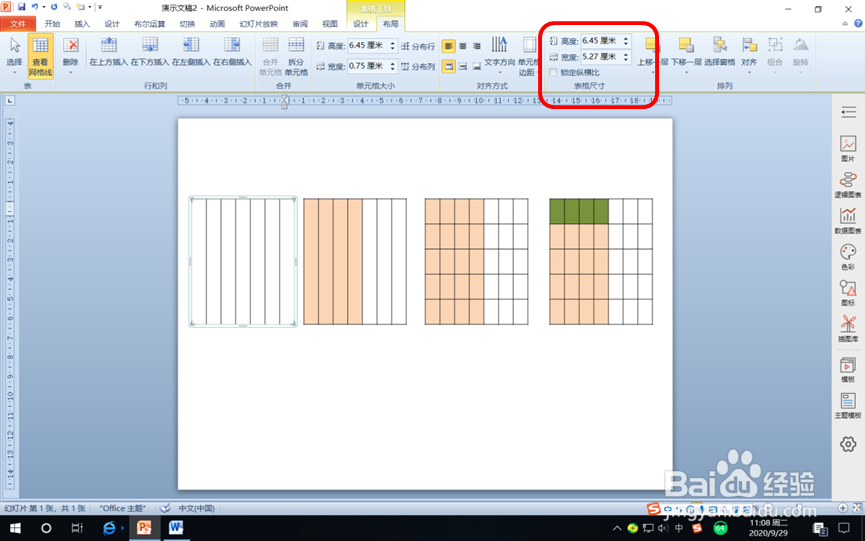The image size is (865, 541).
Task: Switch to the 开始 tab
Action: [52, 24]
